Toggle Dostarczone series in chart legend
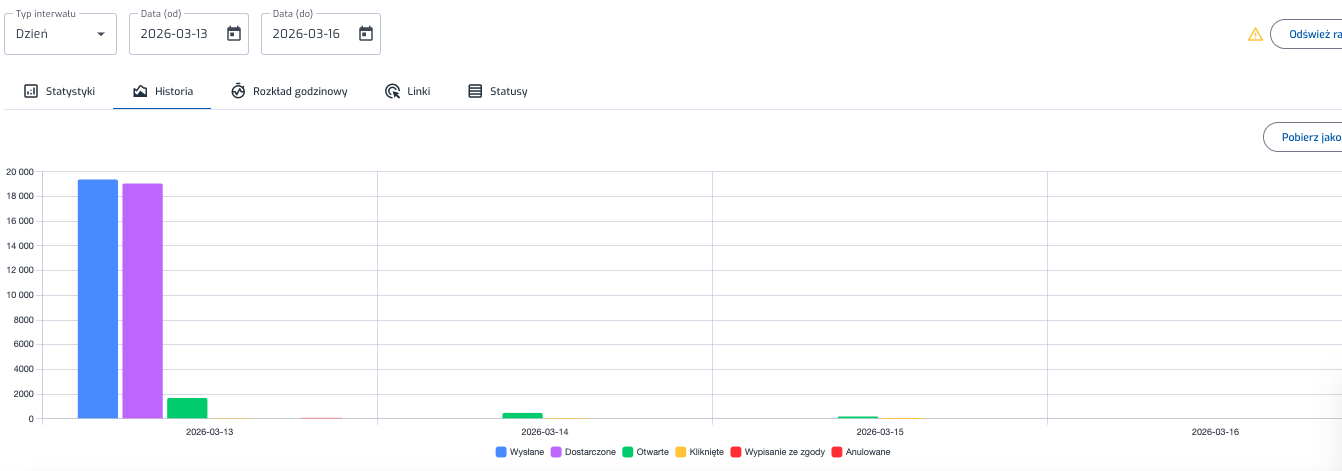1342x471 pixels. [x=584, y=452]
